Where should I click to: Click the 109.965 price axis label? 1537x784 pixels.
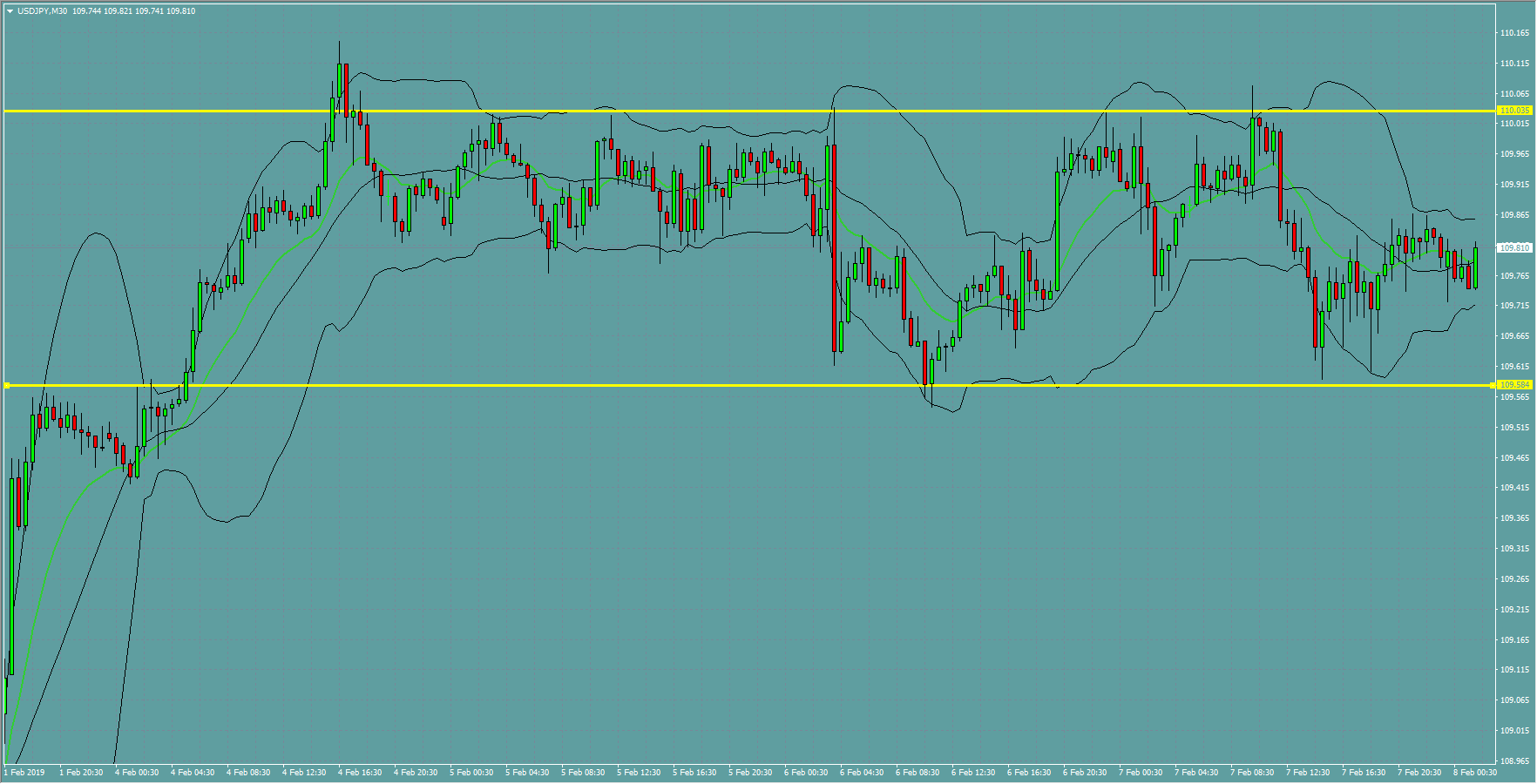1514,154
